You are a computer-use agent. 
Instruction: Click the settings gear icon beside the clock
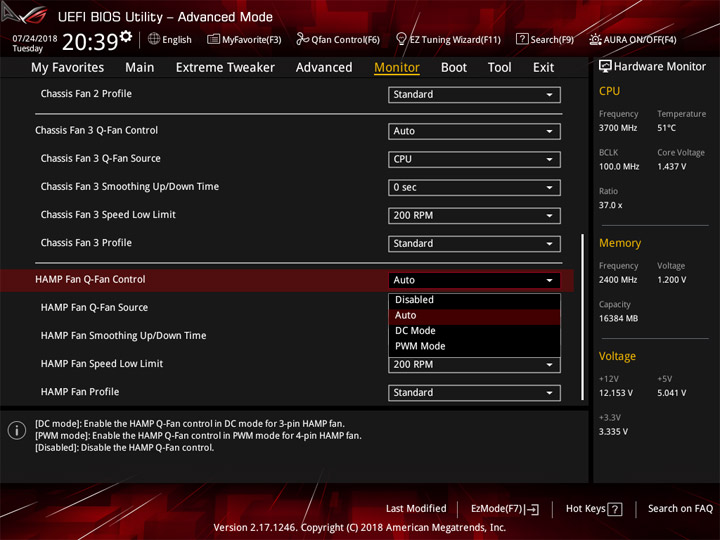click(126, 36)
